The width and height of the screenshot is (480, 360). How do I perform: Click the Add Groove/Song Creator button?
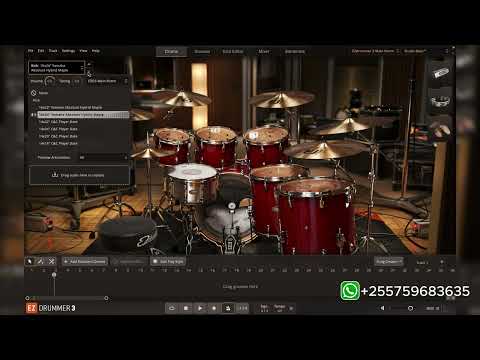pos(85,261)
